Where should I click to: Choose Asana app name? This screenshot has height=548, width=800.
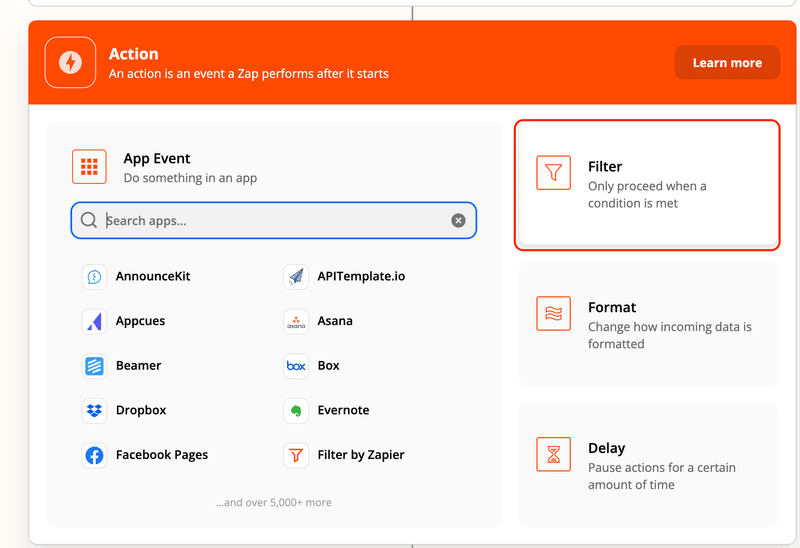click(x=335, y=321)
